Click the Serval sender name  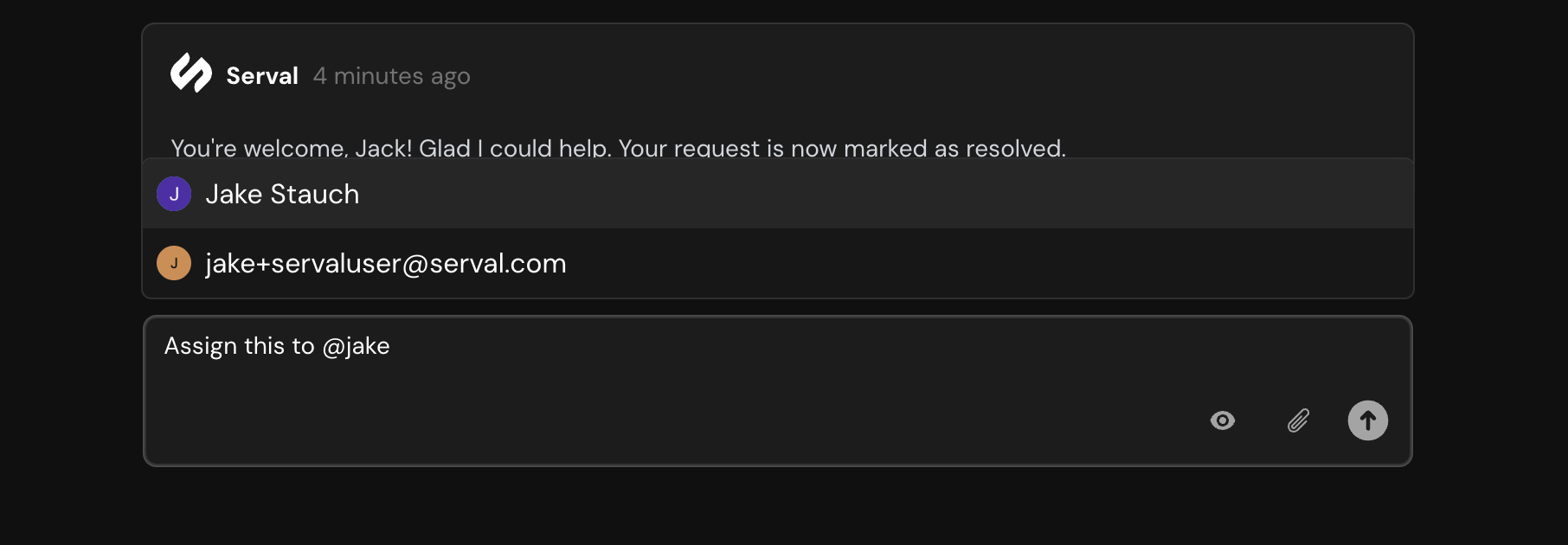coord(262,76)
